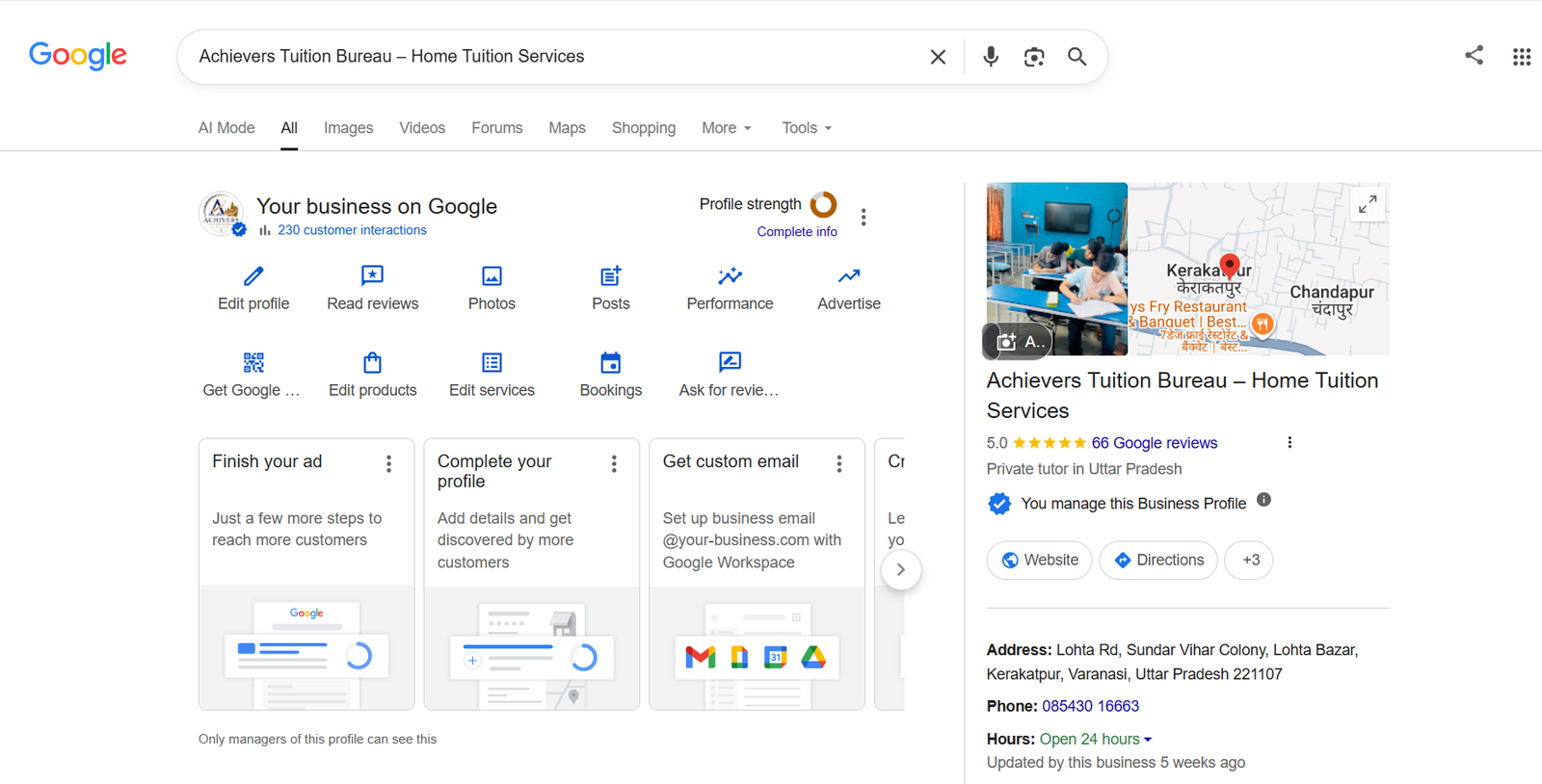Expand the Open 24 hours schedule
The image size is (1542, 784).
pyautogui.click(x=1096, y=739)
